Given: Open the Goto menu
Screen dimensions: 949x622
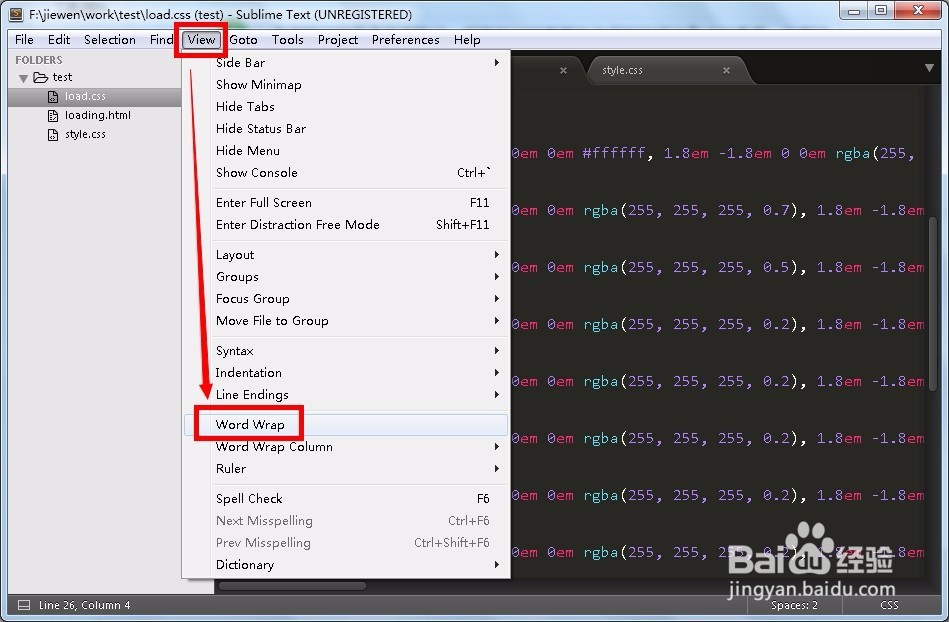Looking at the screenshot, I should tap(243, 40).
